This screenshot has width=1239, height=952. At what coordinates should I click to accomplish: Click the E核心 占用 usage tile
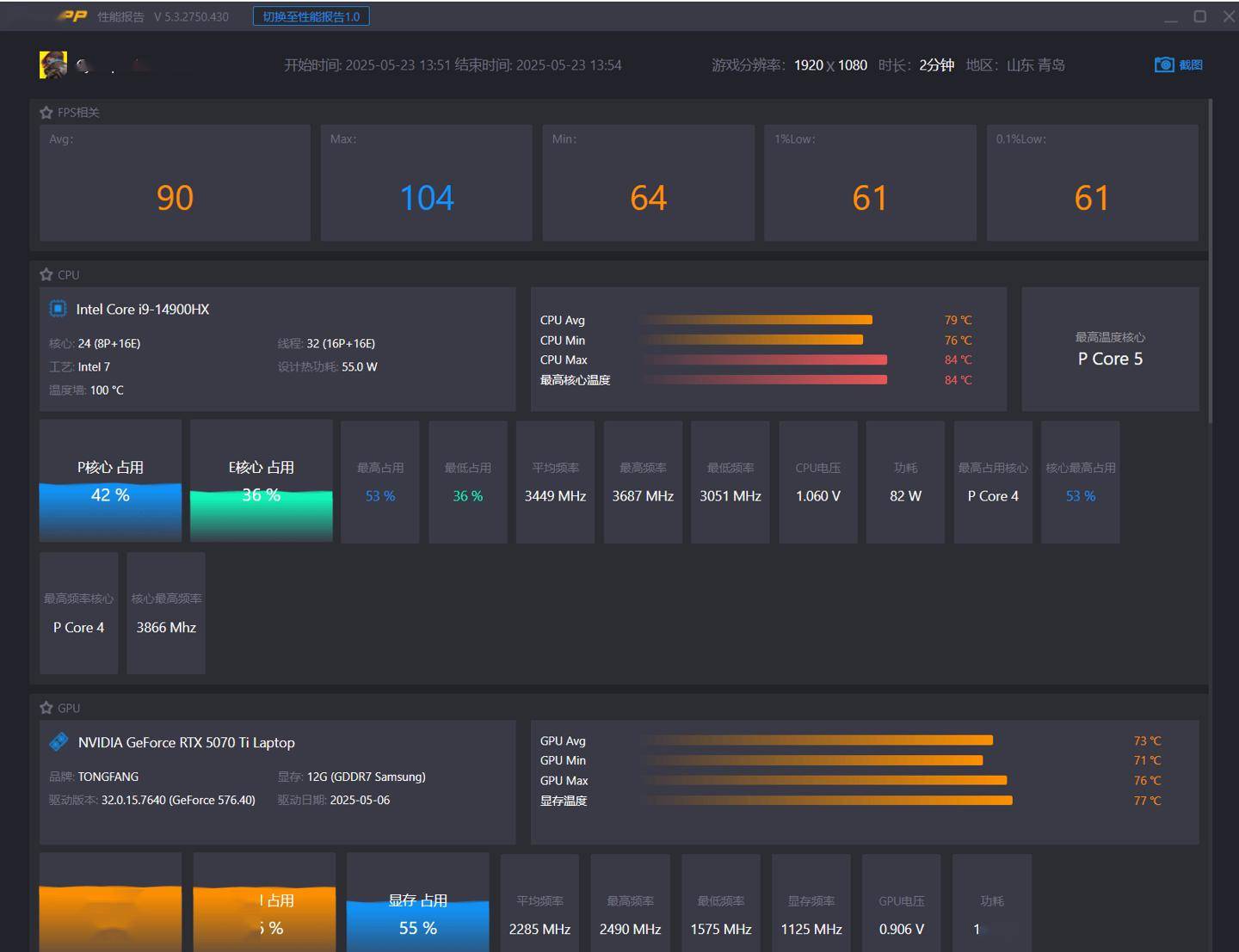click(x=261, y=482)
